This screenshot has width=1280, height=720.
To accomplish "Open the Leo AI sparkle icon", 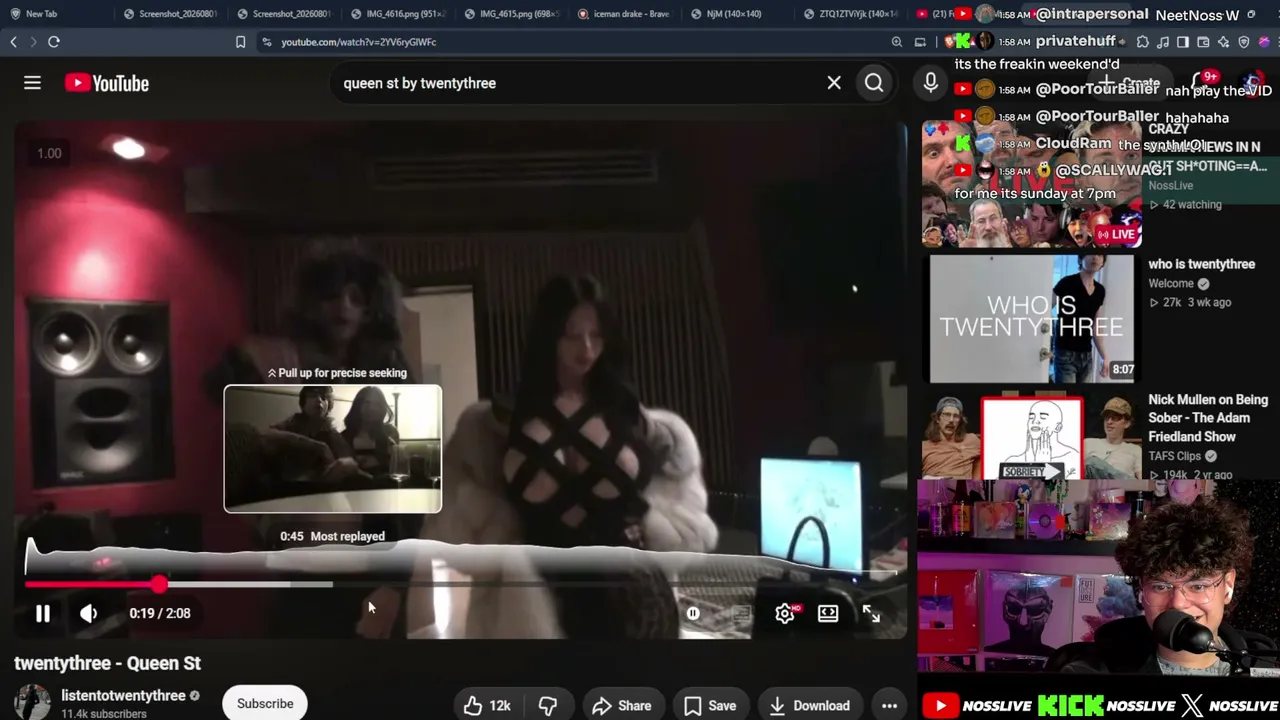I will point(1223,42).
